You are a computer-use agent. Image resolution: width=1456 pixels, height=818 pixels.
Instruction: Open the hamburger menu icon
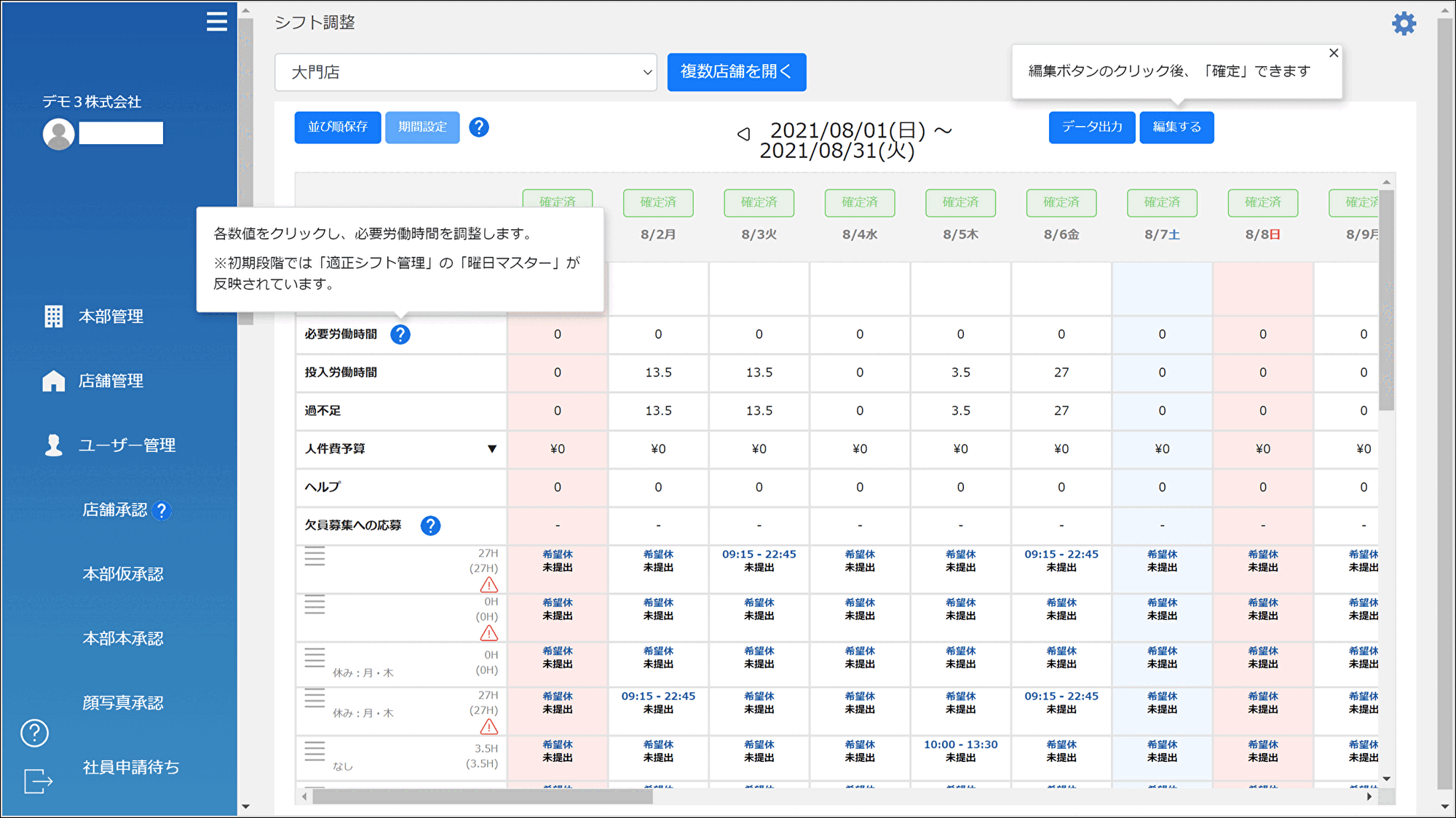tap(216, 22)
